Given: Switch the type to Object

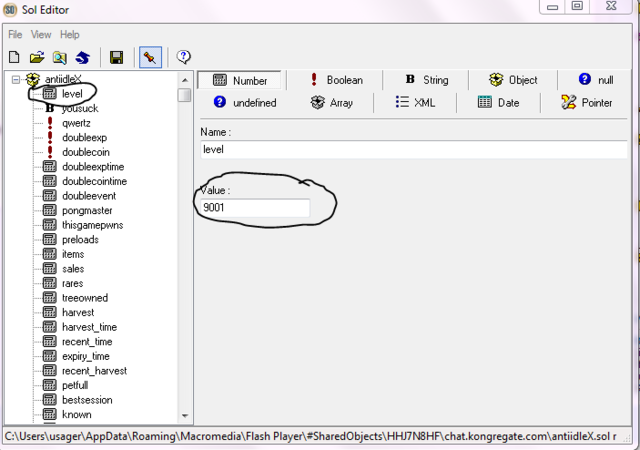Looking at the screenshot, I should coord(513,80).
